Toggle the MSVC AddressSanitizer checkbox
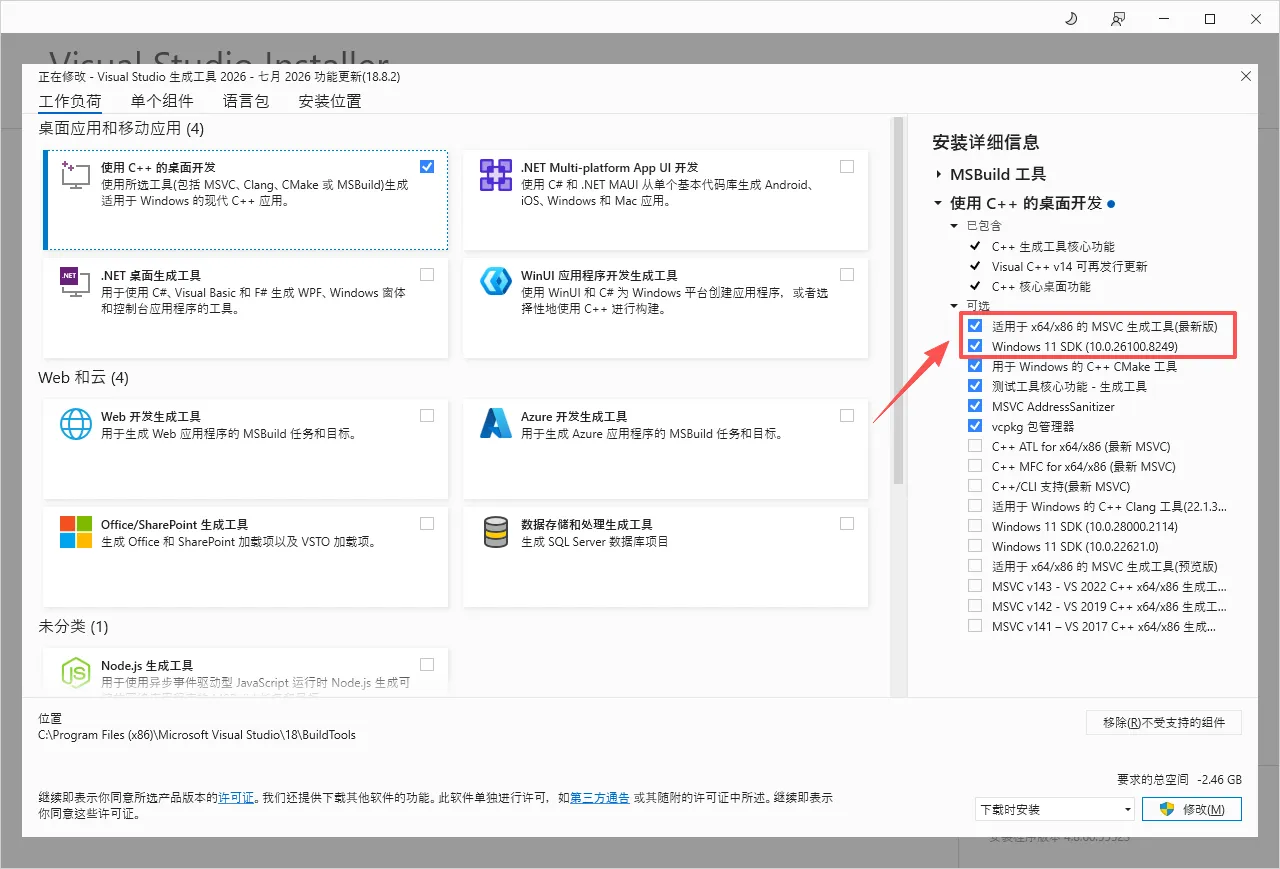 975,407
